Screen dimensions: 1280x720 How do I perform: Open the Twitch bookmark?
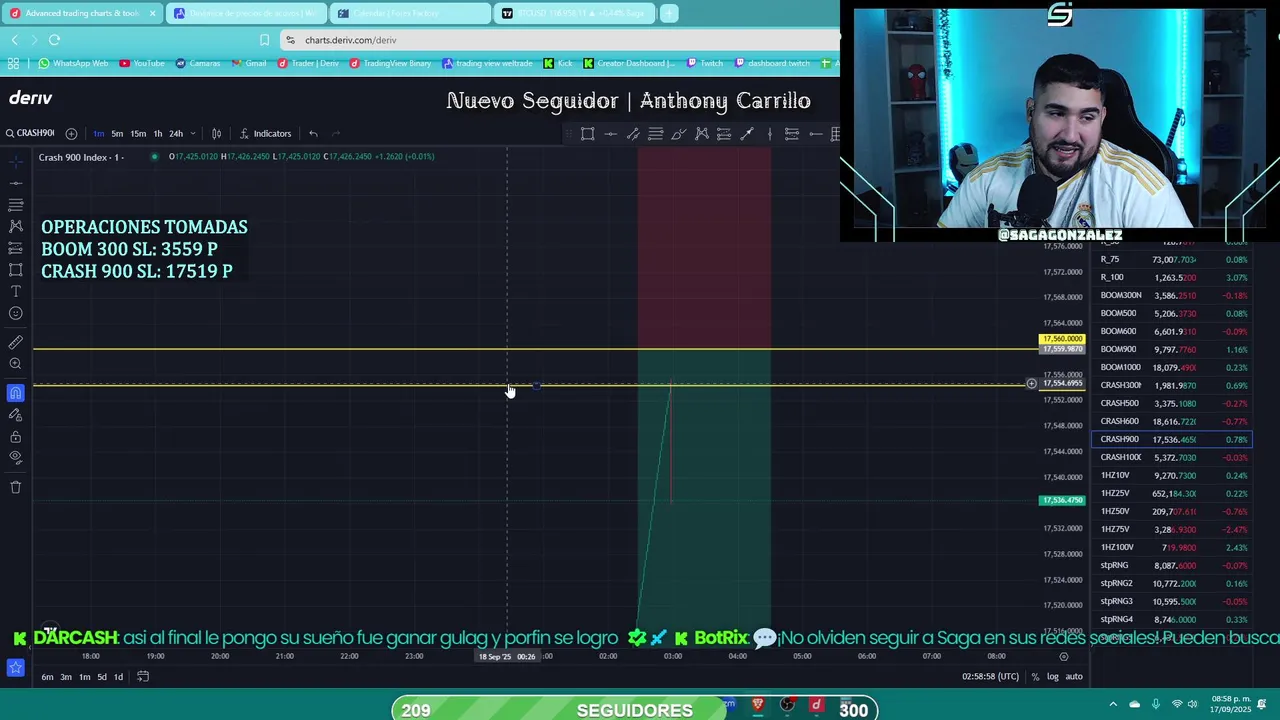coord(705,64)
